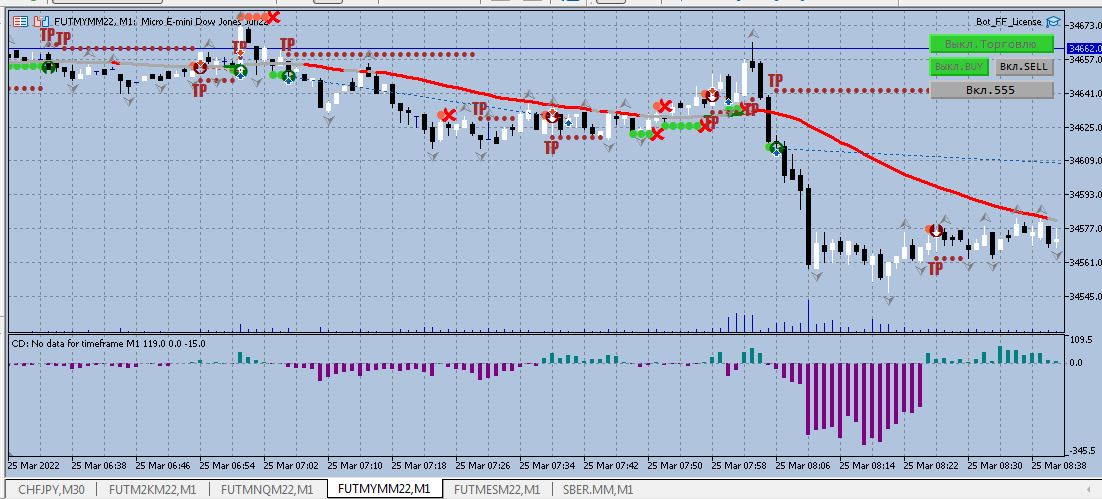Click the Bot_FF_License label
This screenshot has width=1102, height=499.
pos(1009,22)
